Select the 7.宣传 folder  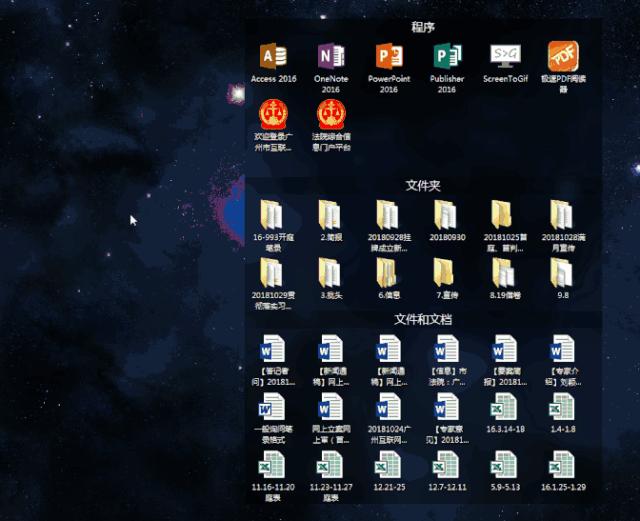(x=447, y=272)
